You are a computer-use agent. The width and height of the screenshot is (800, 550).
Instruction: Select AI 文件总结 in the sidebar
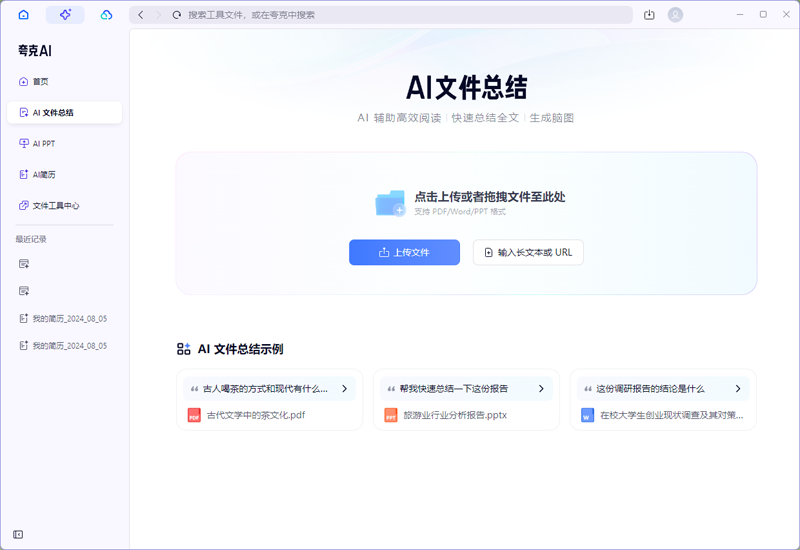(x=65, y=112)
